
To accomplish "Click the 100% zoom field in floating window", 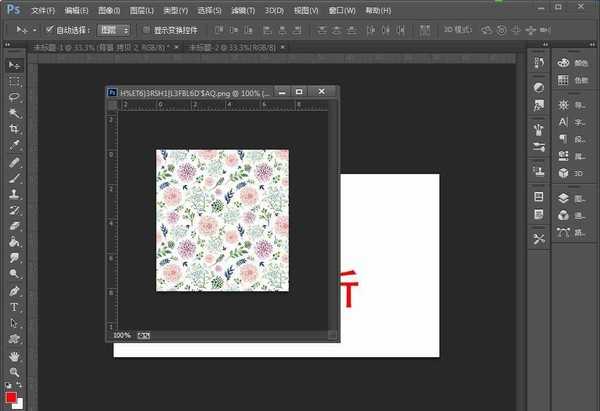I will pyautogui.click(x=122, y=335).
